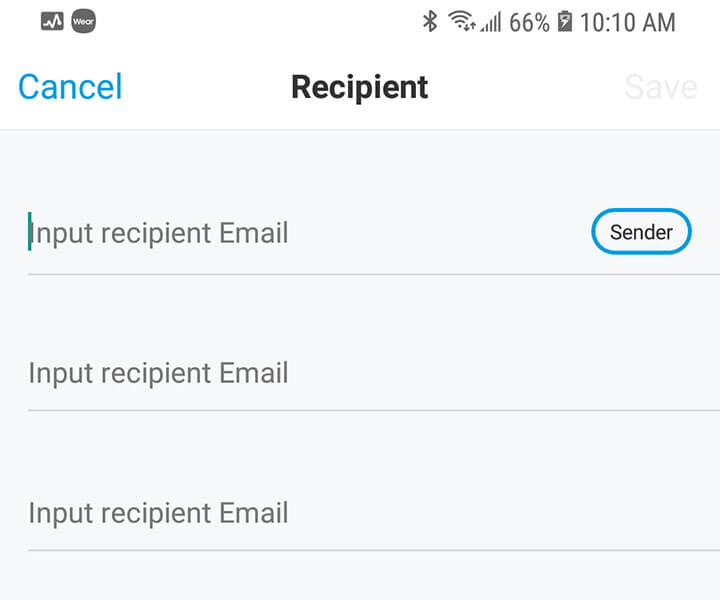720x600 pixels.
Task: Tap the Wi-Fi status icon
Action: coord(461,21)
